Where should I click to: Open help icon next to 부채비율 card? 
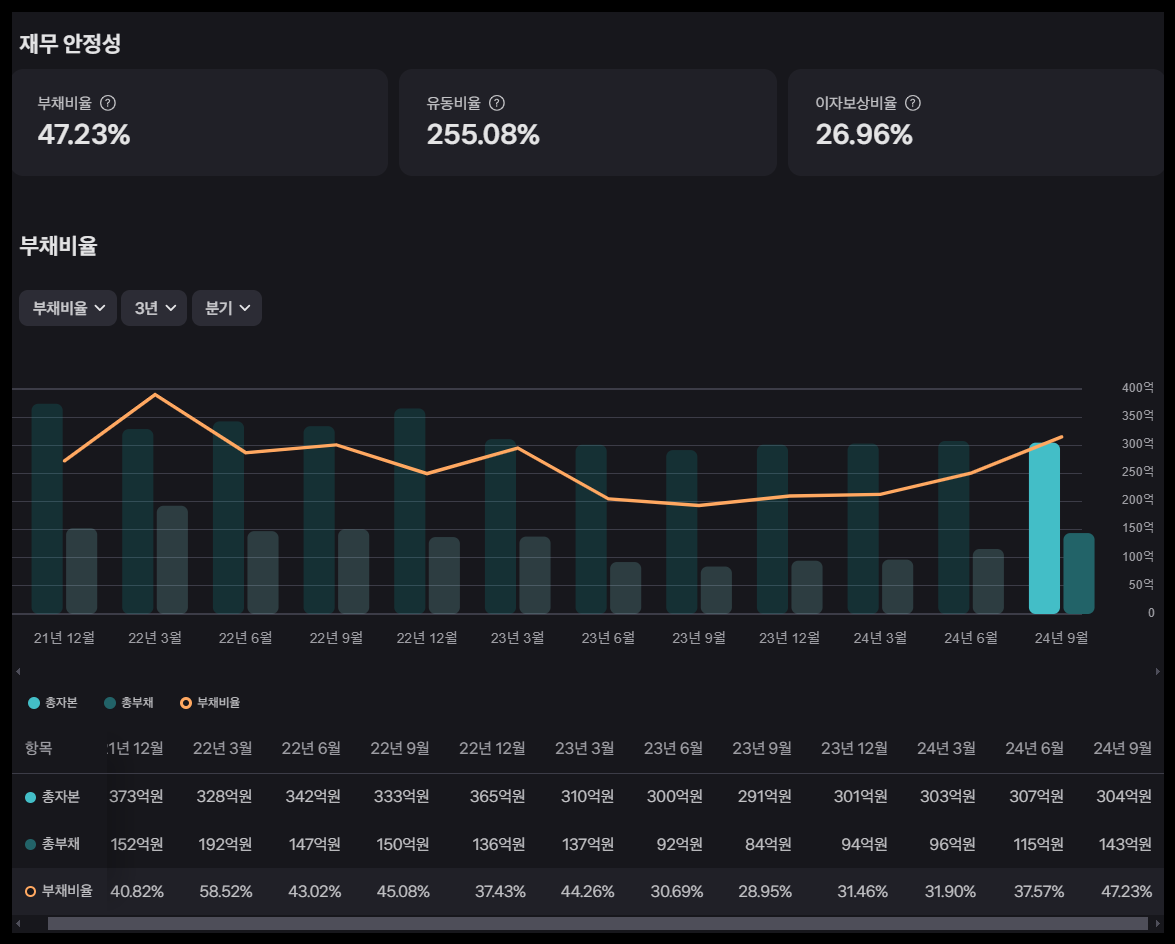pyautogui.click(x=108, y=103)
